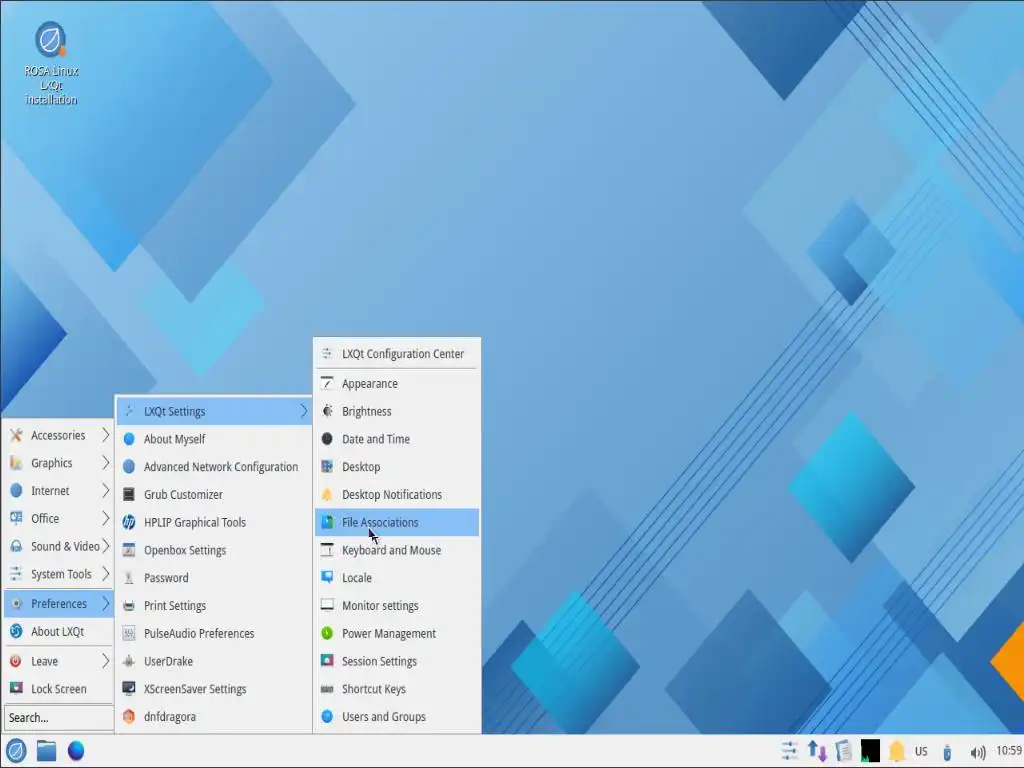This screenshot has width=1024, height=768.
Task: Click the Shortcut Keys keyboard icon
Action: [x=327, y=689]
